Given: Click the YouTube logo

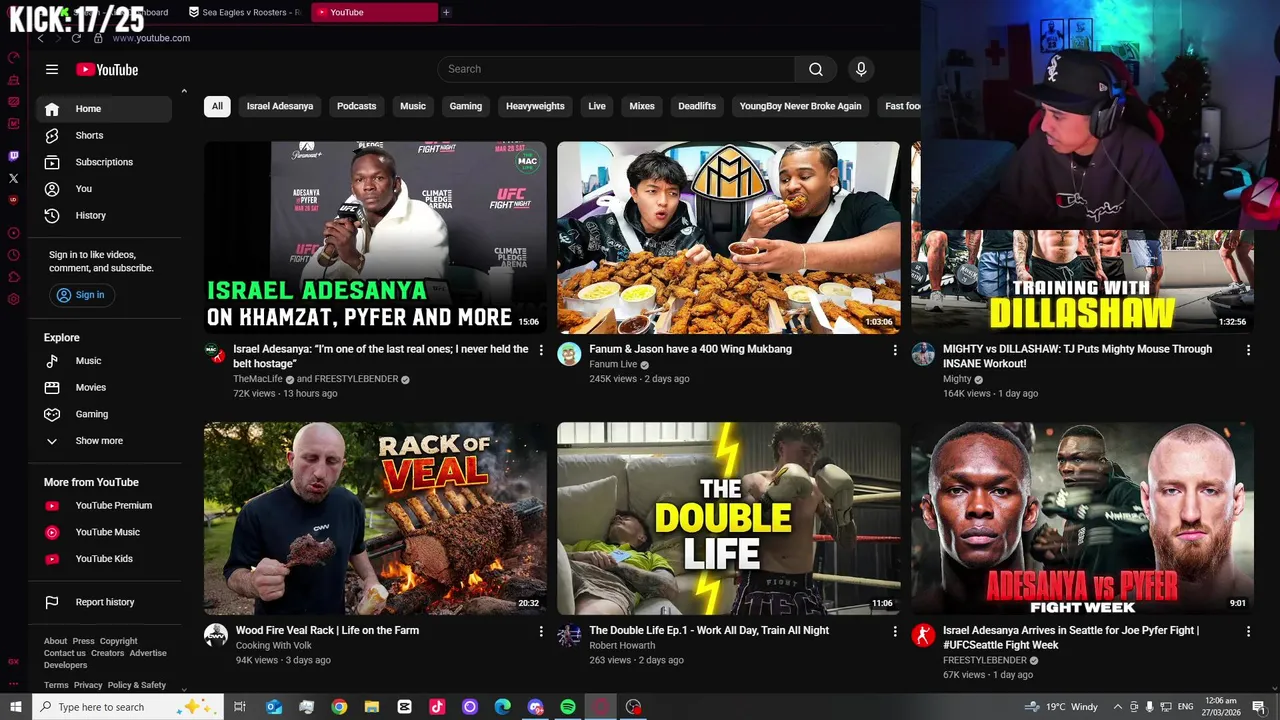Looking at the screenshot, I should click(x=107, y=69).
